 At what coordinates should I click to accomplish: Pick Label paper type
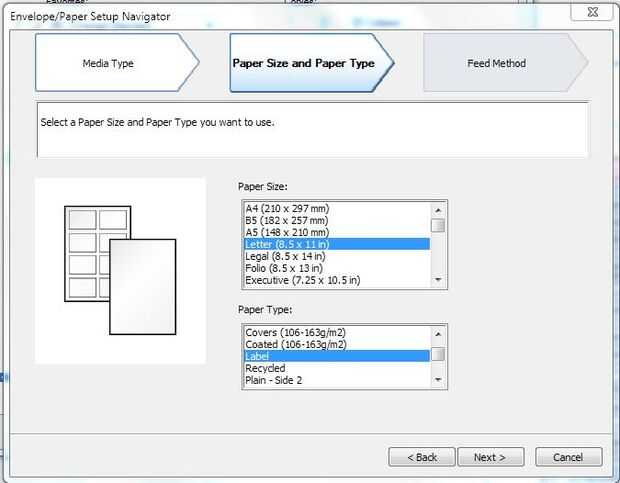click(337, 356)
